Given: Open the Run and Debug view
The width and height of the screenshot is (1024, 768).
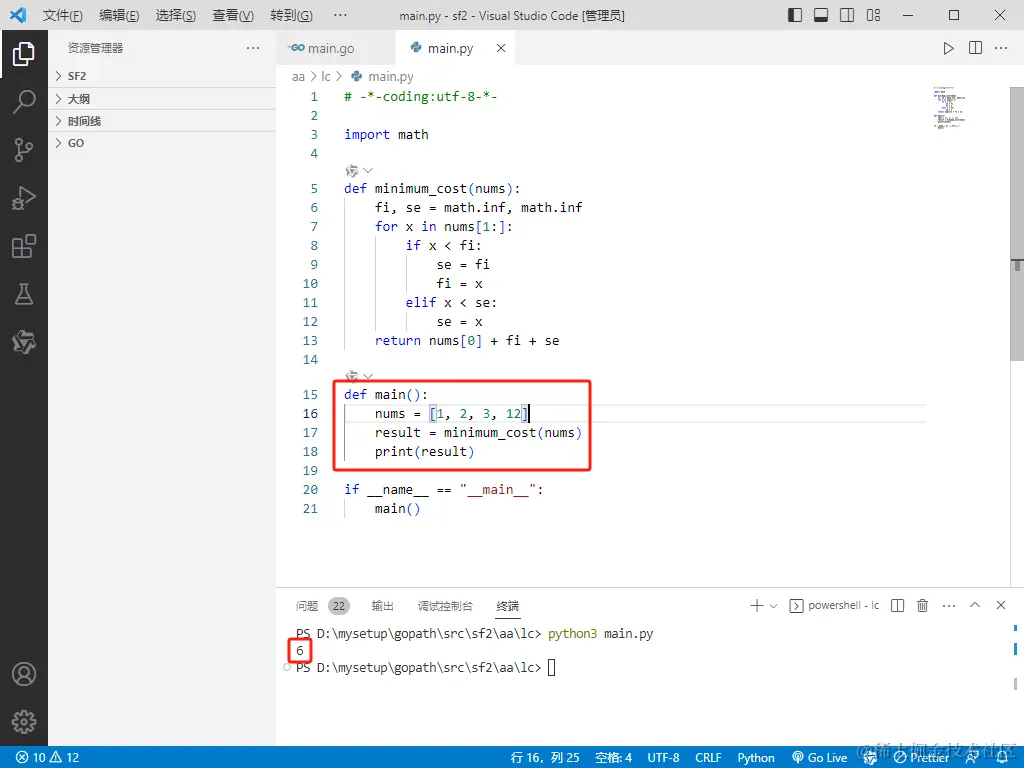Looking at the screenshot, I should pyautogui.click(x=24, y=198).
